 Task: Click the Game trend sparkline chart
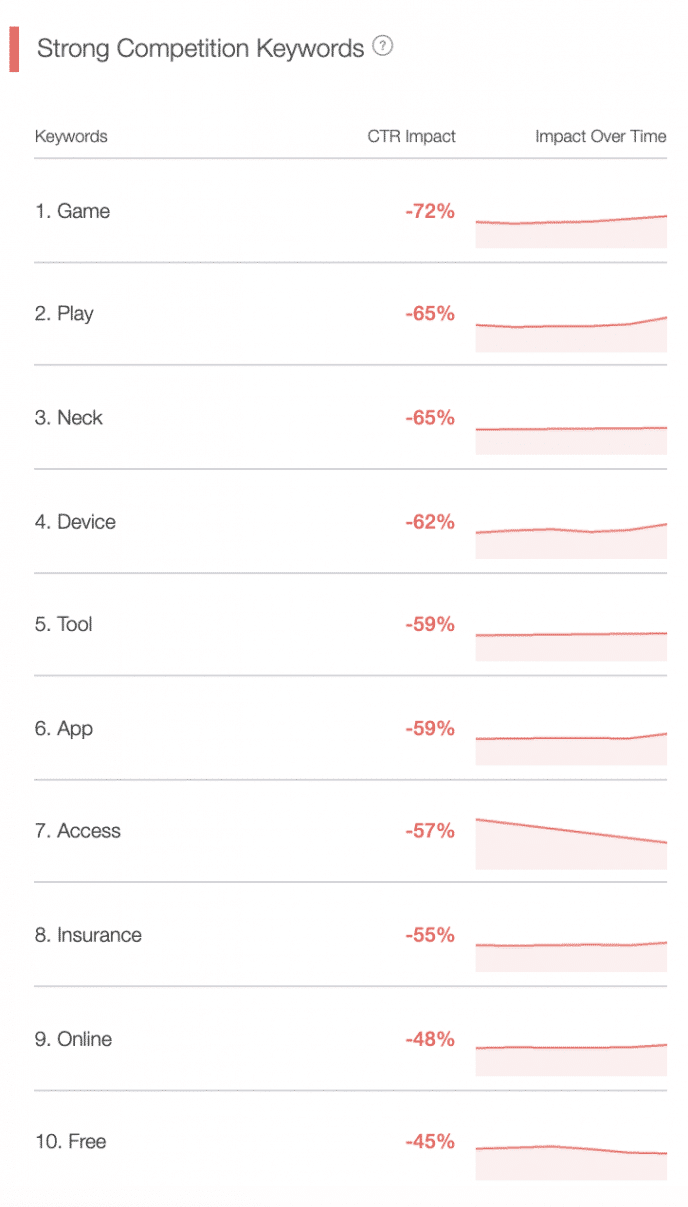(571, 230)
